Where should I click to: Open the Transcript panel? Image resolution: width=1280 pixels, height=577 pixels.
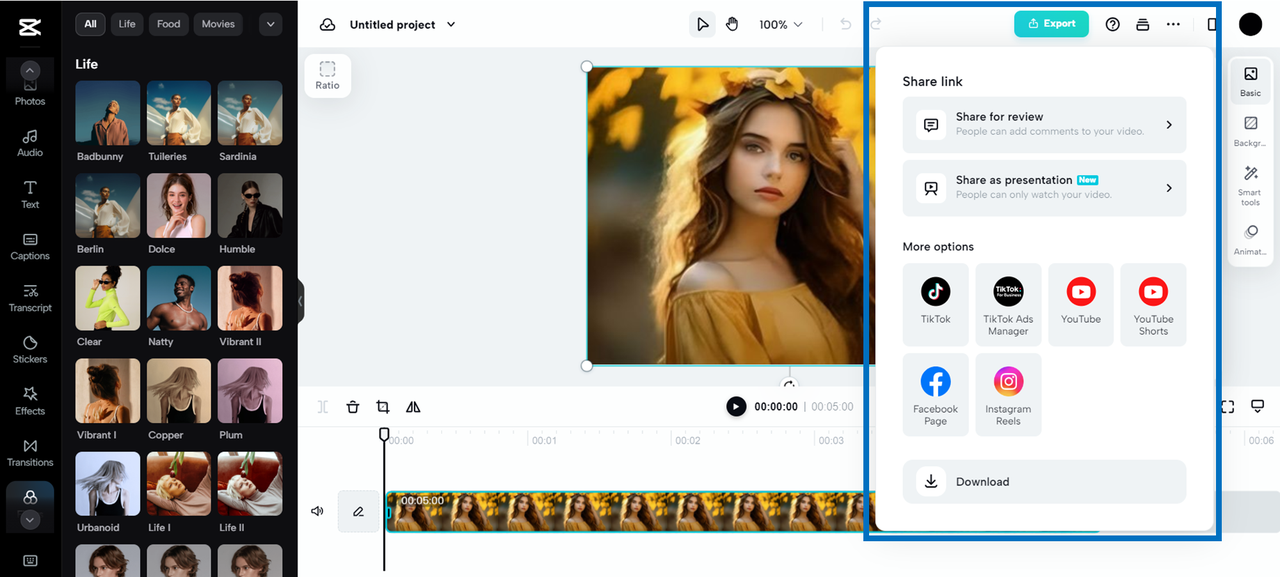[30, 298]
